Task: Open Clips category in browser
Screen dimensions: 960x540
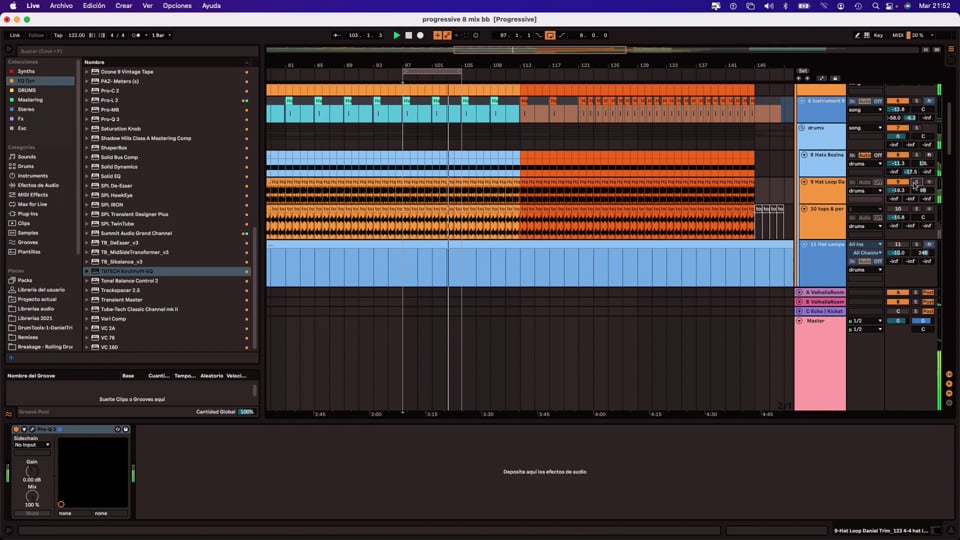Action: [23, 223]
